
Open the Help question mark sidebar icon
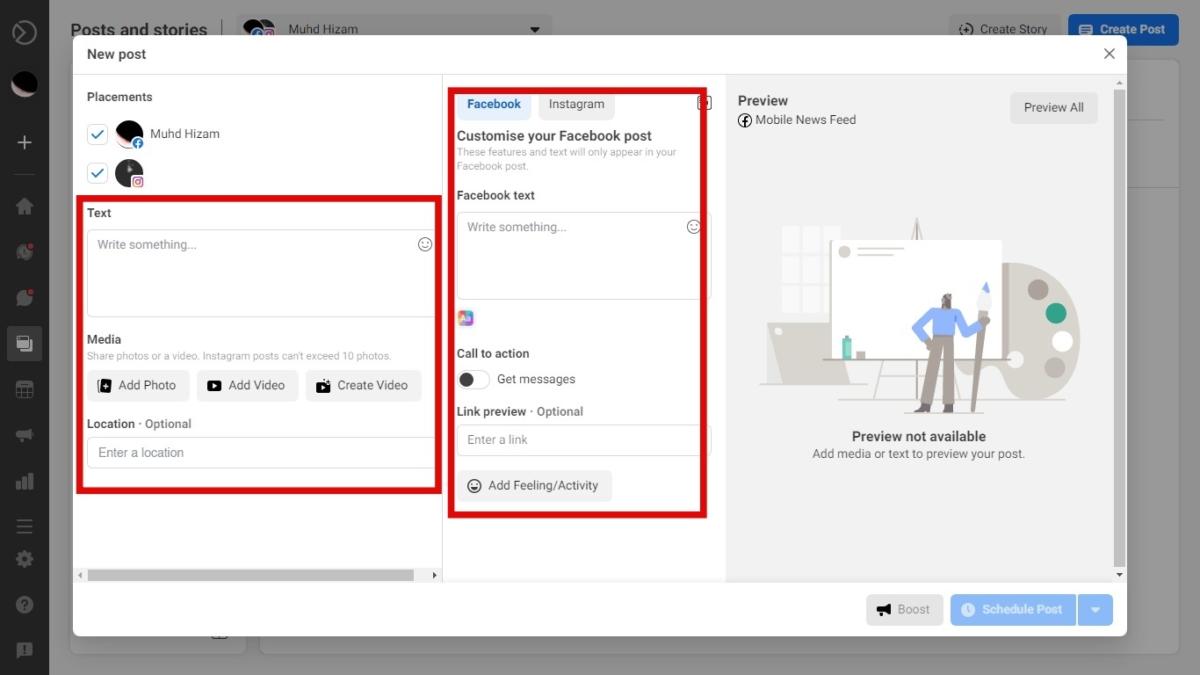tap(24, 605)
